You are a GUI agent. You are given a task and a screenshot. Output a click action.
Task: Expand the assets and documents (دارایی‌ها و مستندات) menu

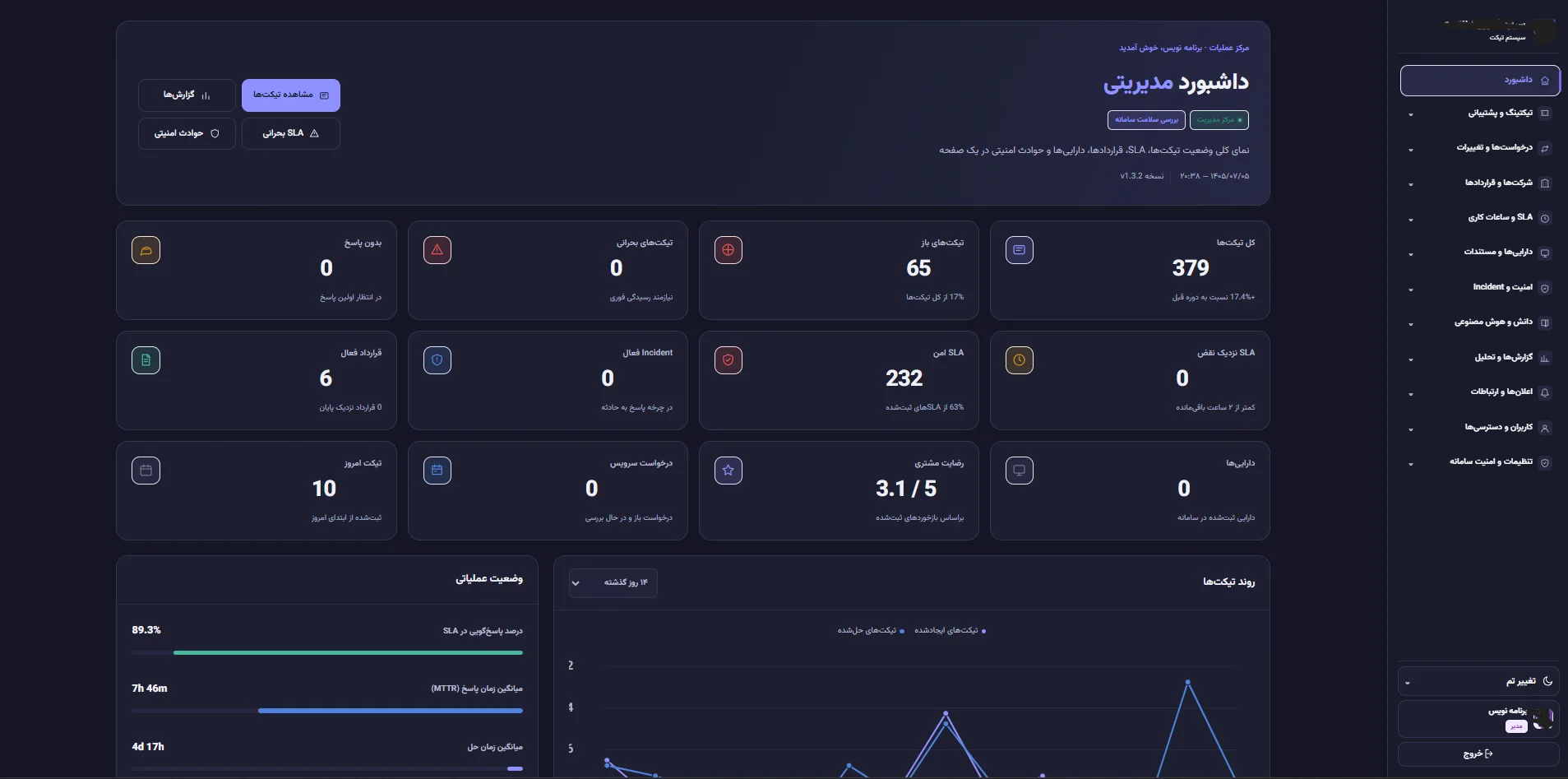(1480, 253)
